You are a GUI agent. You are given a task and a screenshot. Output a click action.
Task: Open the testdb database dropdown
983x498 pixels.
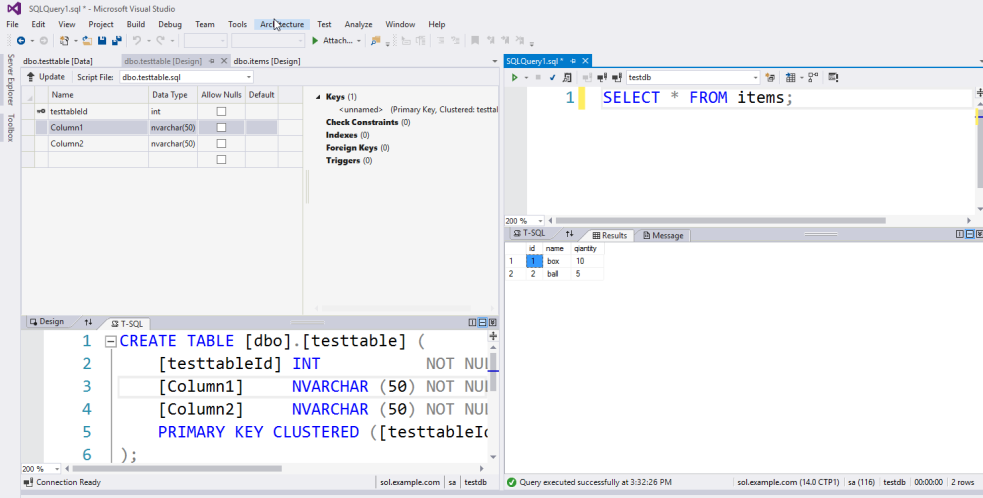[x=755, y=77]
